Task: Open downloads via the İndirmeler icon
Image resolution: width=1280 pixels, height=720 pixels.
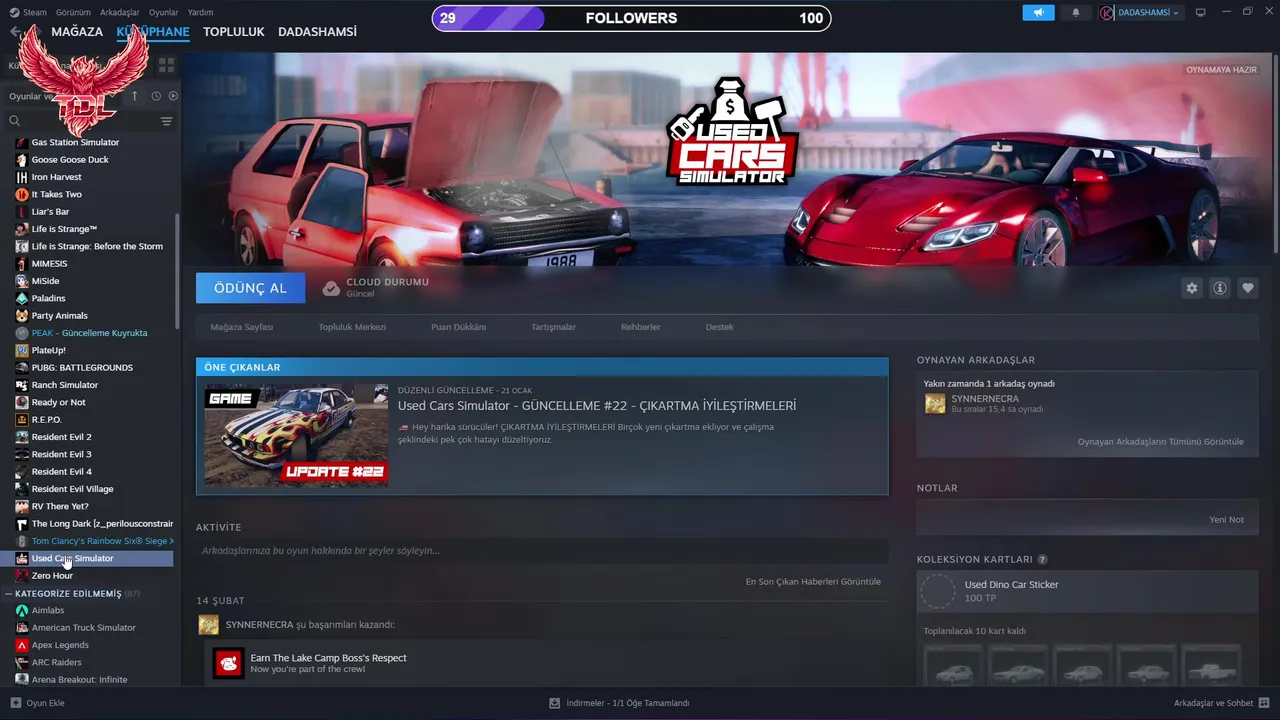Action: [x=555, y=703]
